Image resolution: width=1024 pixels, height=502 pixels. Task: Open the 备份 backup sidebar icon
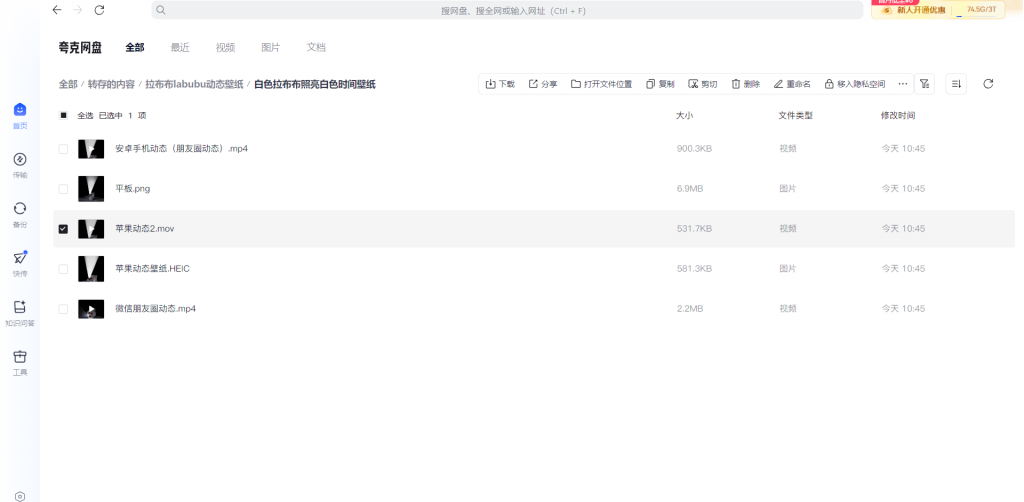pyautogui.click(x=20, y=214)
